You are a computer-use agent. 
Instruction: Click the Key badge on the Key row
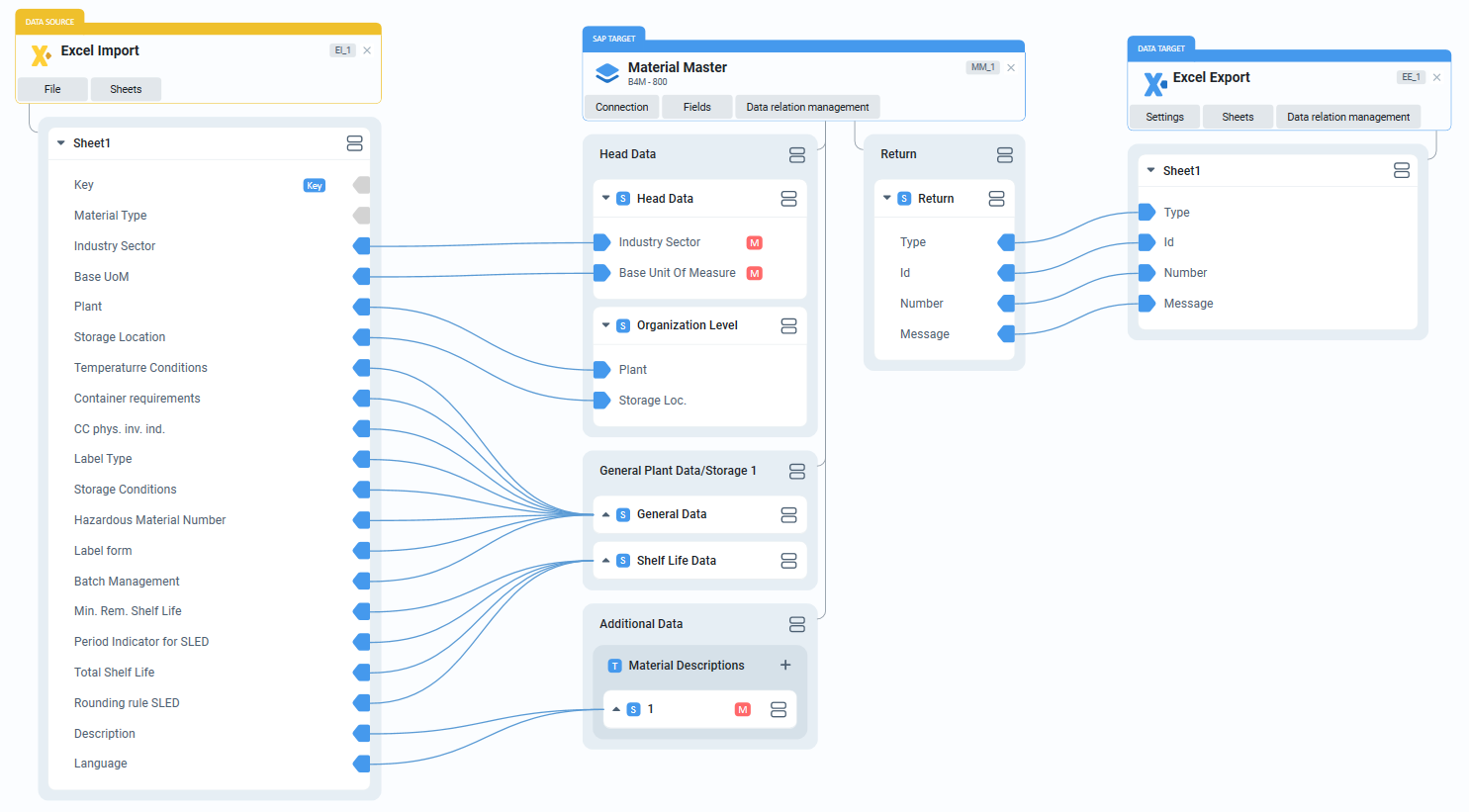pyautogui.click(x=314, y=185)
